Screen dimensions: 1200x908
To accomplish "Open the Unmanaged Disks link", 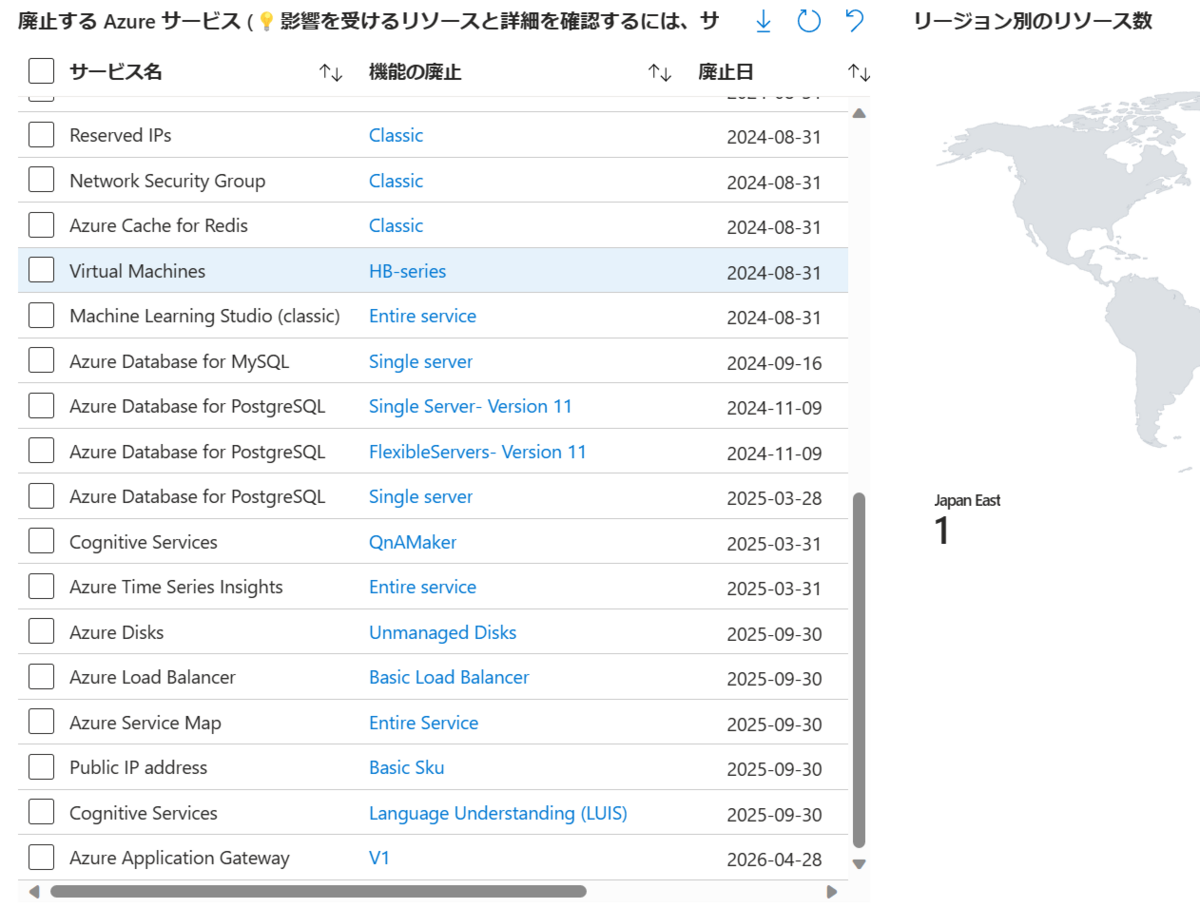I will [442, 632].
